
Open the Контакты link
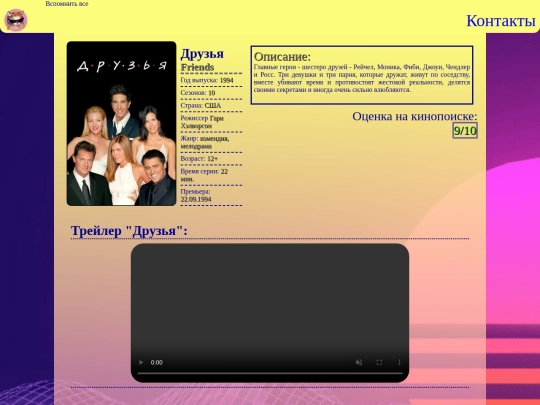tap(501, 21)
